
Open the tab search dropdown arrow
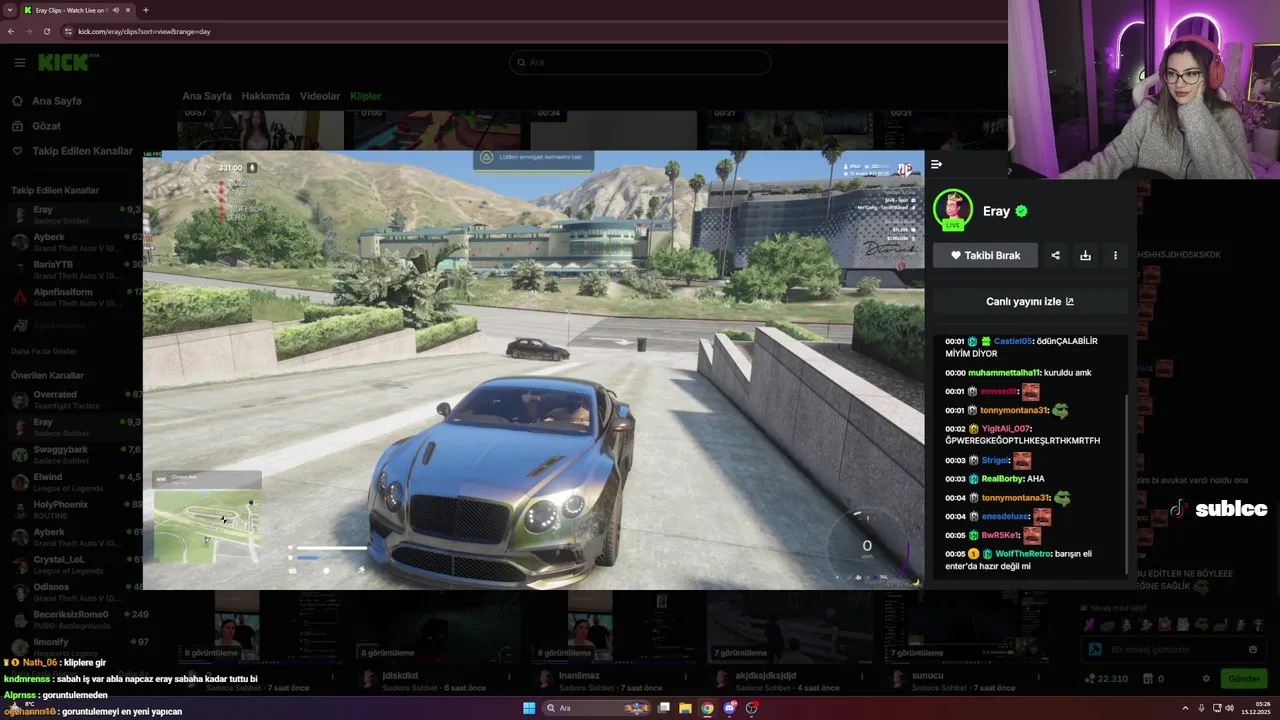pos(9,10)
